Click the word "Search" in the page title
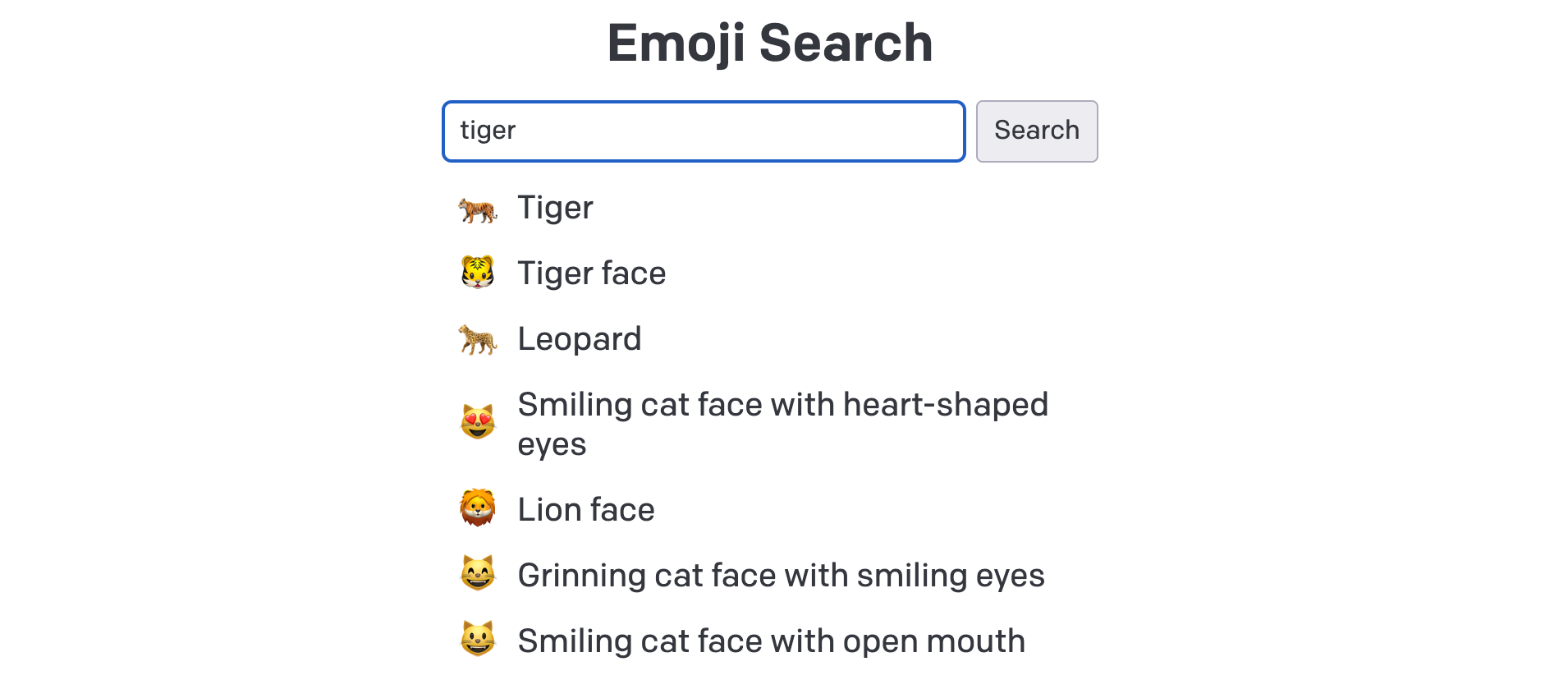The width and height of the screenshot is (1568, 680). 846,43
